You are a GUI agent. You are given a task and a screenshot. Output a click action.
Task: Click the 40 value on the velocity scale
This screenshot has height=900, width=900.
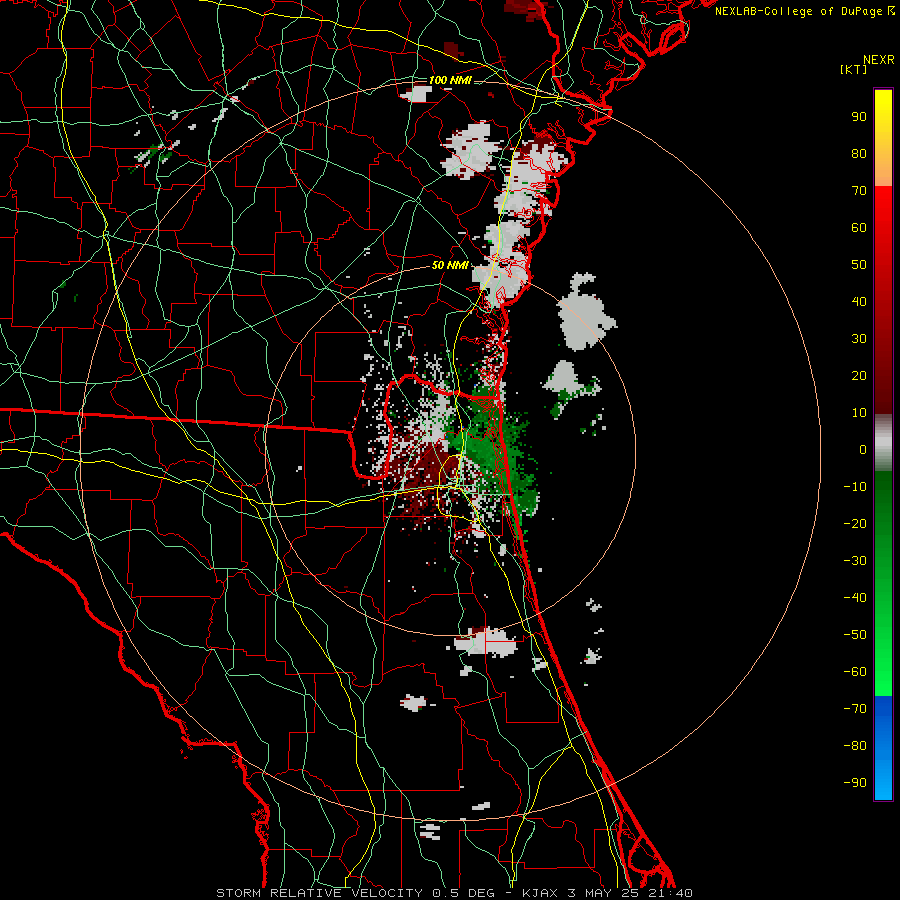859,301
